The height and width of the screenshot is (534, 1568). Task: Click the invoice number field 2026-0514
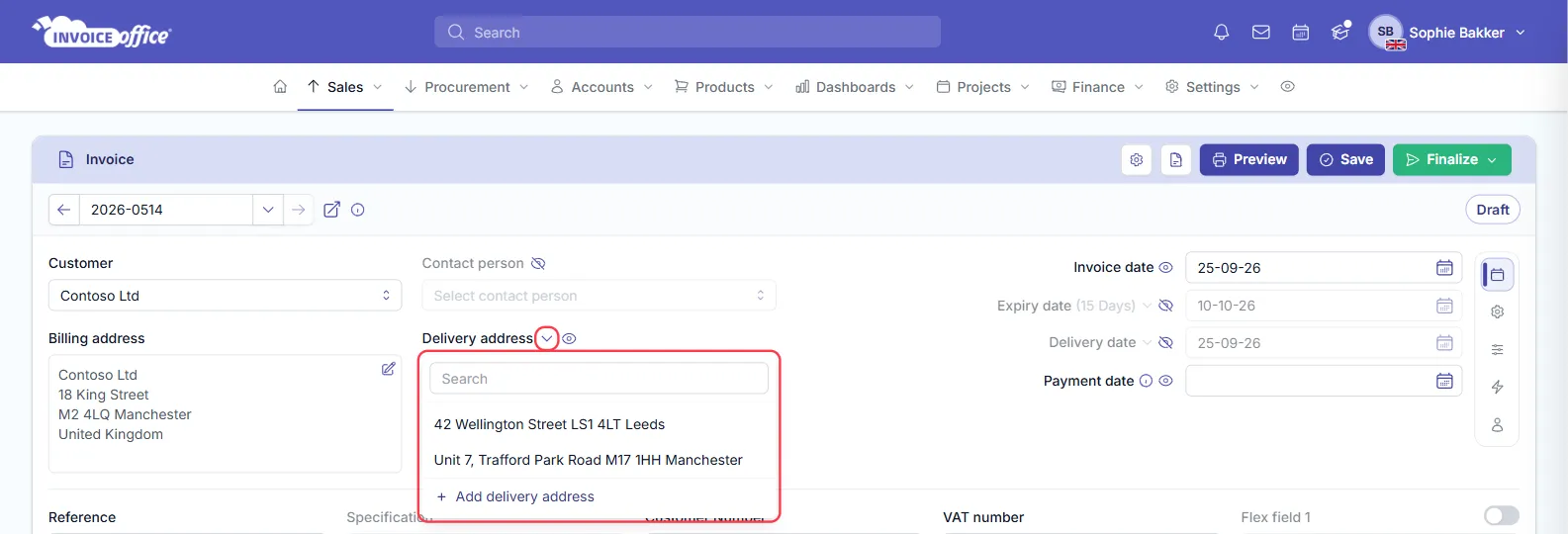[165, 210]
